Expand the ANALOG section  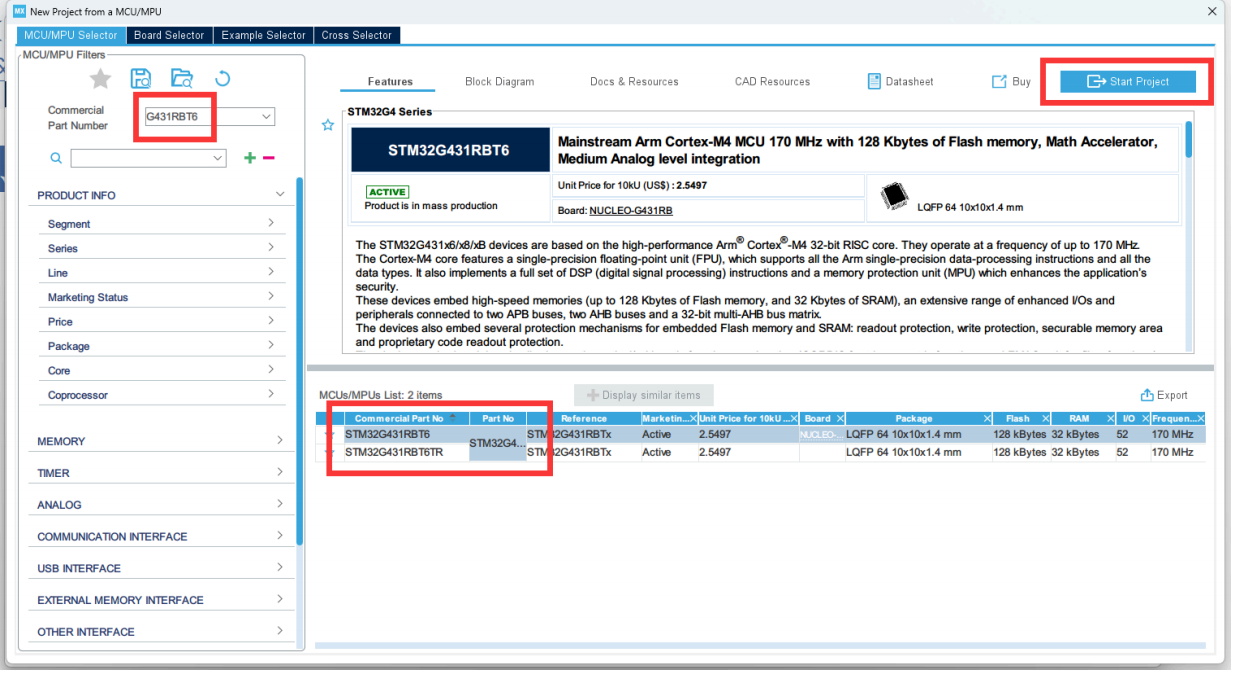[x=280, y=504]
